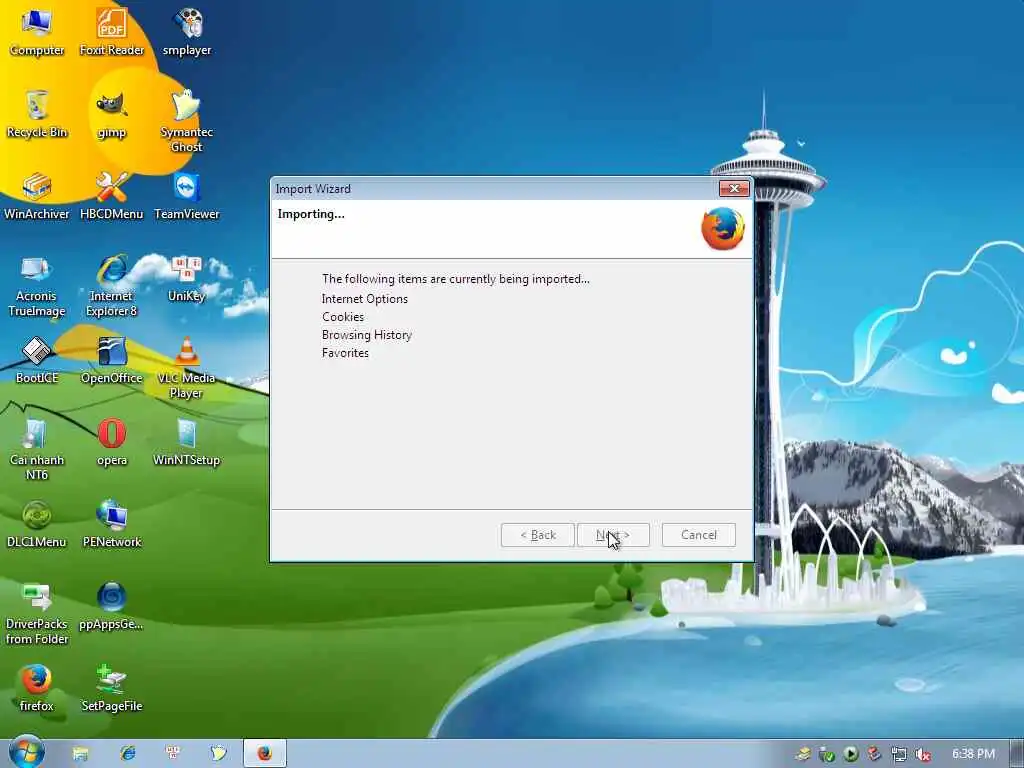Select the OpenOffice desktop icon
The image size is (1024, 768).
(x=112, y=360)
